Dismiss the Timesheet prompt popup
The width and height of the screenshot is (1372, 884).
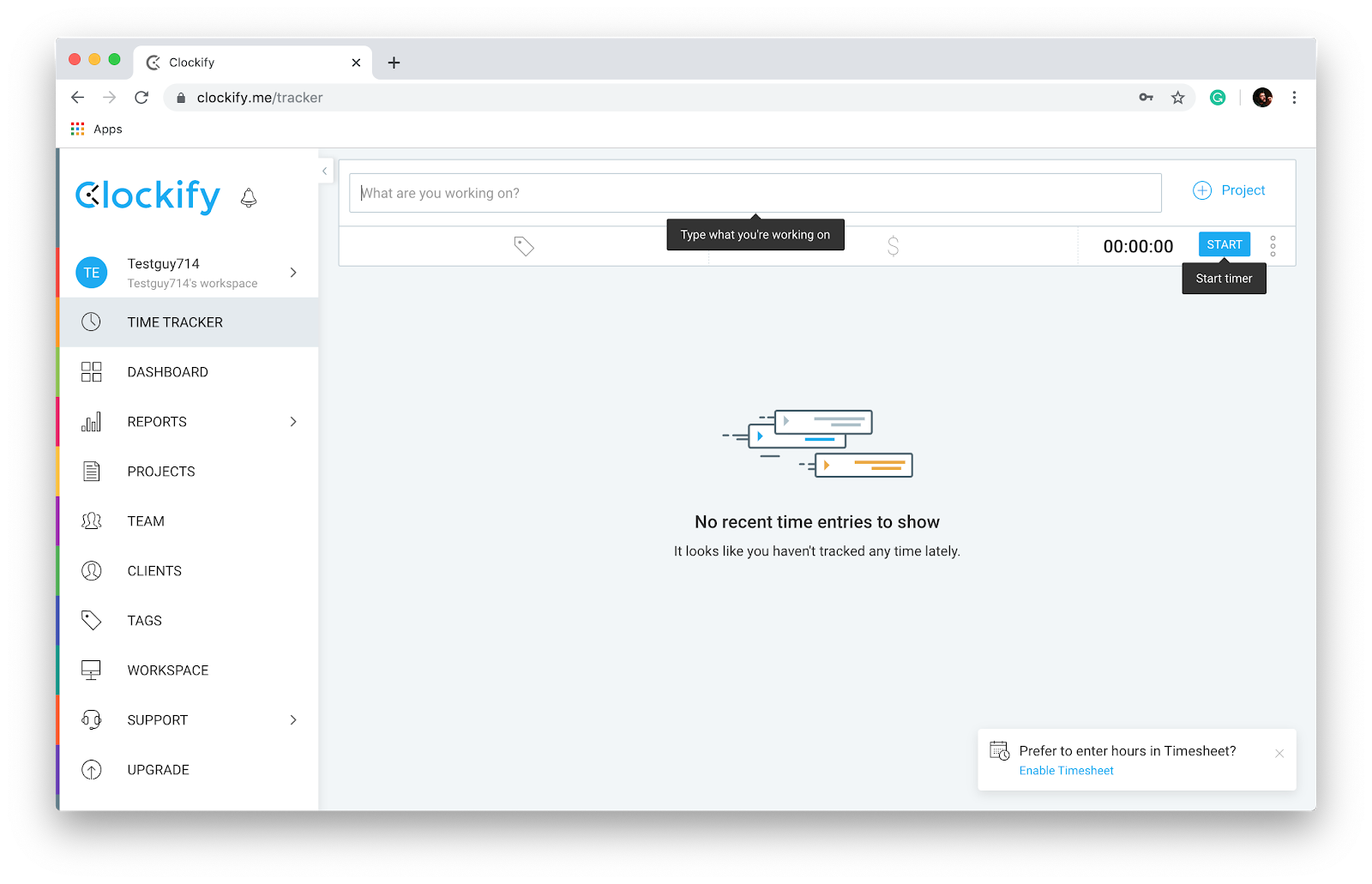1279,754
